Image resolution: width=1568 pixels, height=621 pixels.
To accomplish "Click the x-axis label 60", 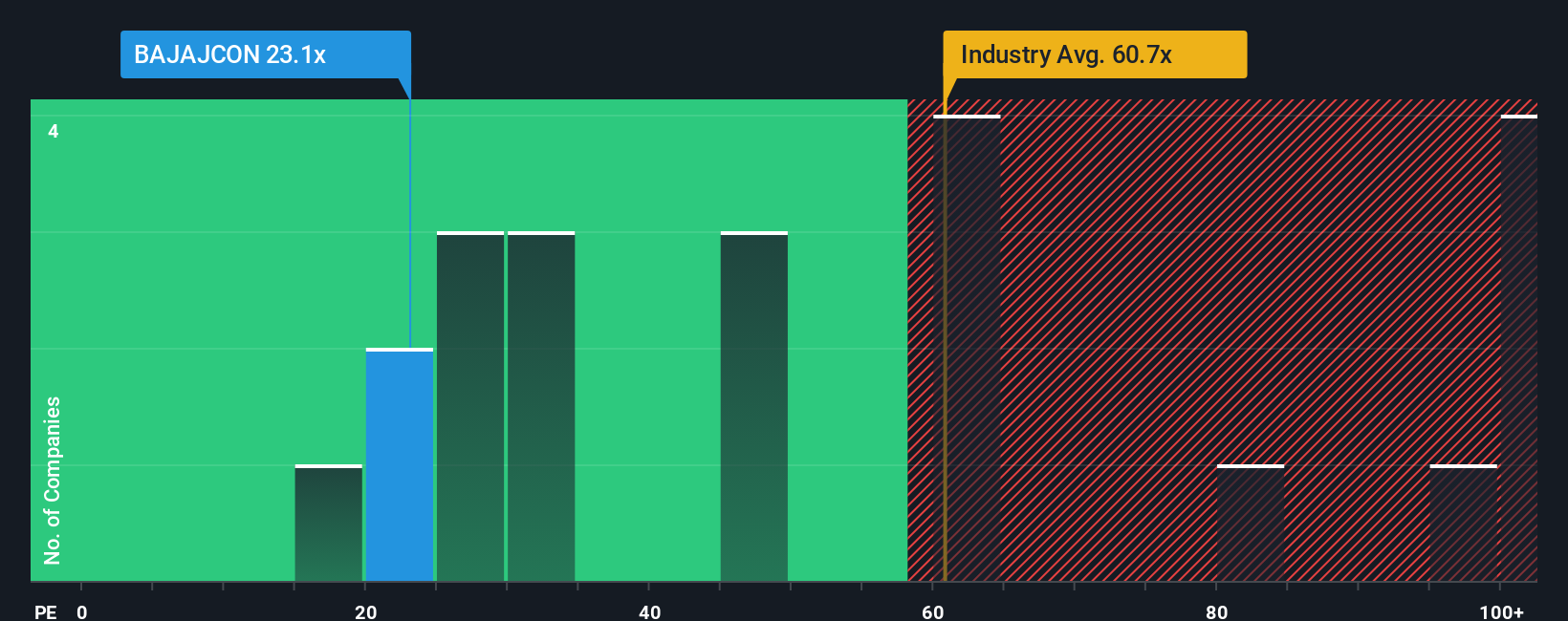I will (x=933, y=611).
